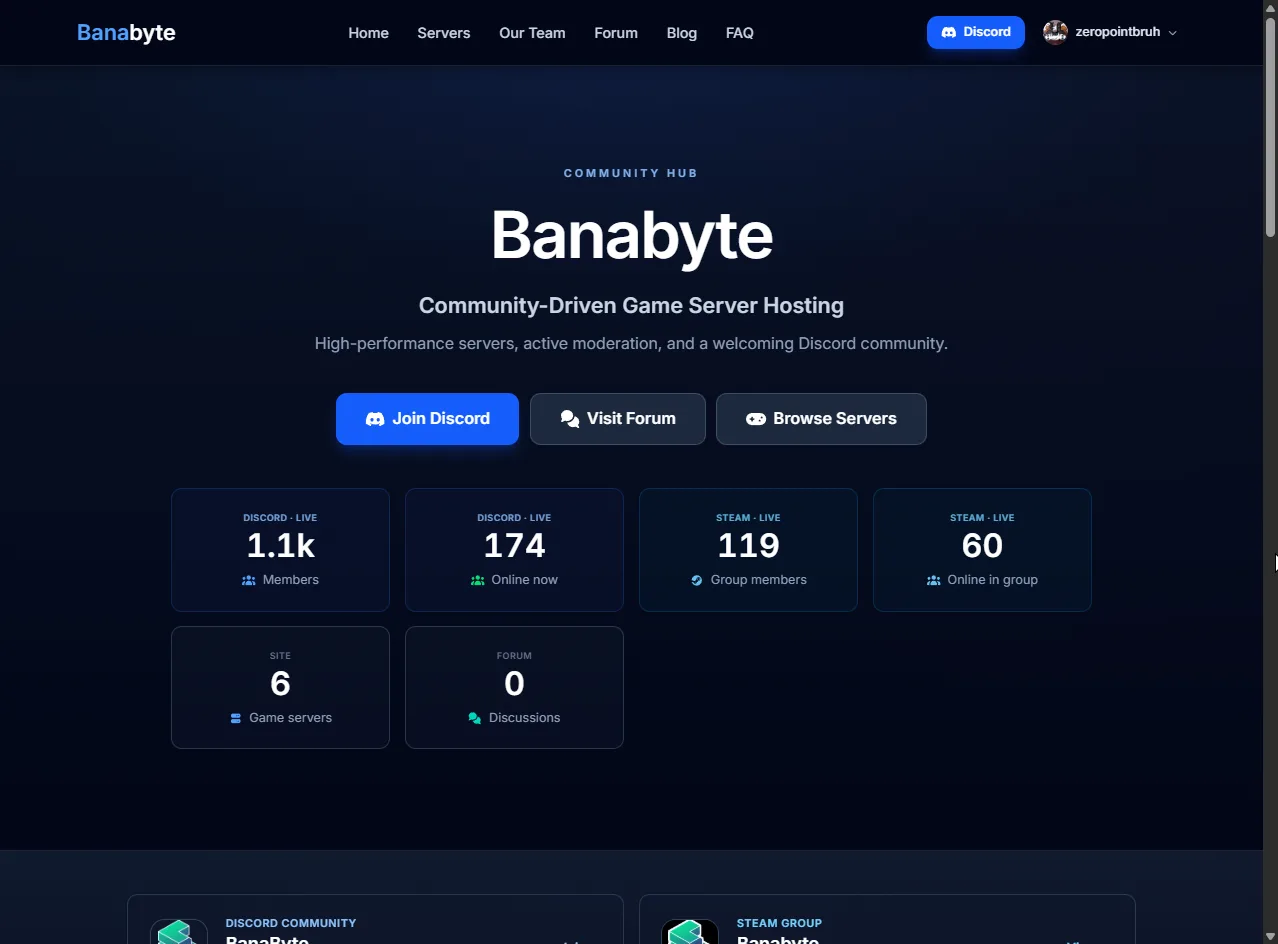Select the 0 Discussions stat value
The image size is (1278, 944).
click(x=514, y=683)
